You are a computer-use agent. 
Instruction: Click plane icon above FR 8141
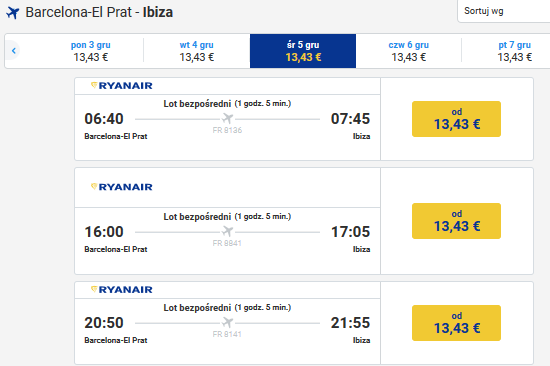point(227,322)
